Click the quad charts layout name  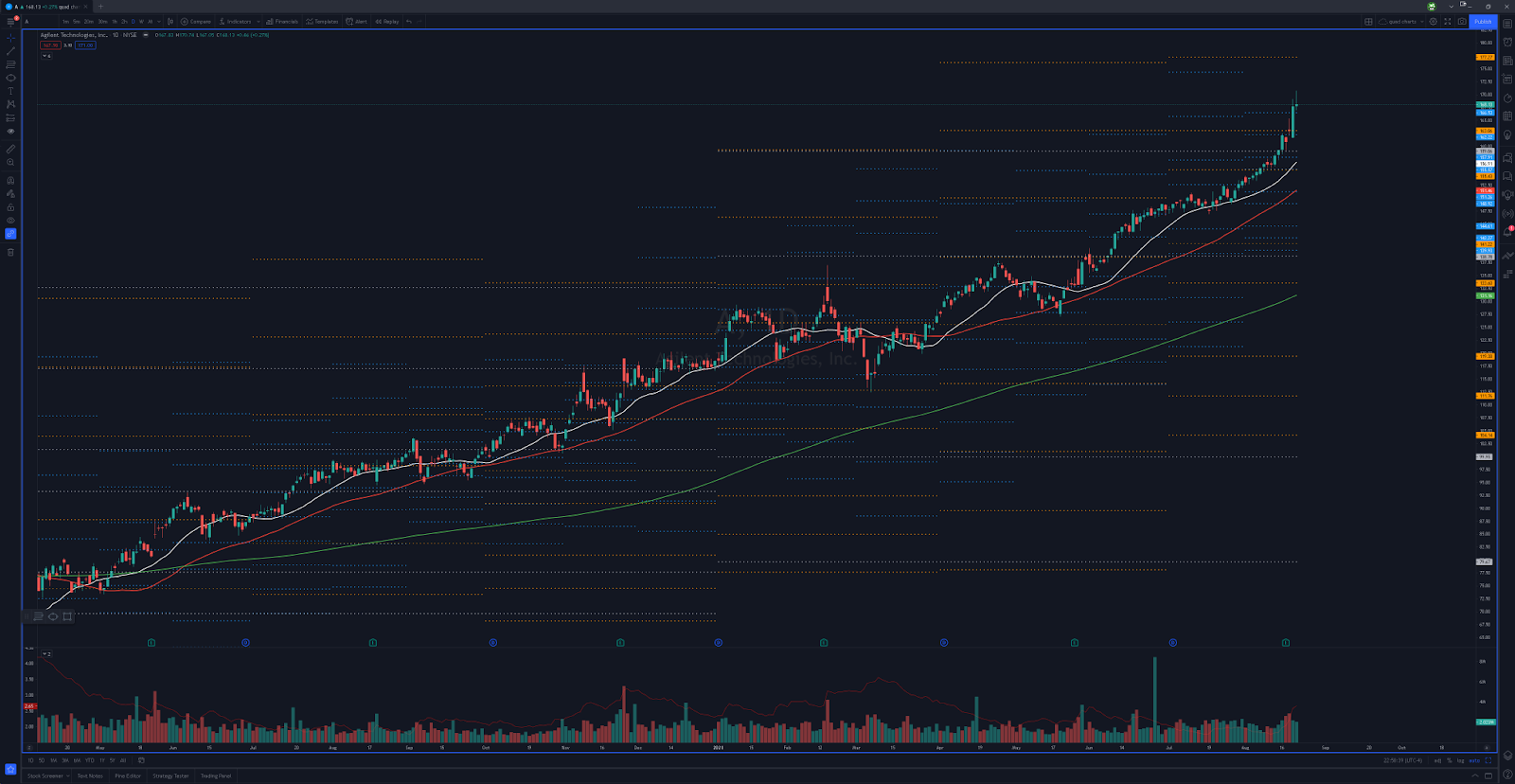coord(1401,22)
